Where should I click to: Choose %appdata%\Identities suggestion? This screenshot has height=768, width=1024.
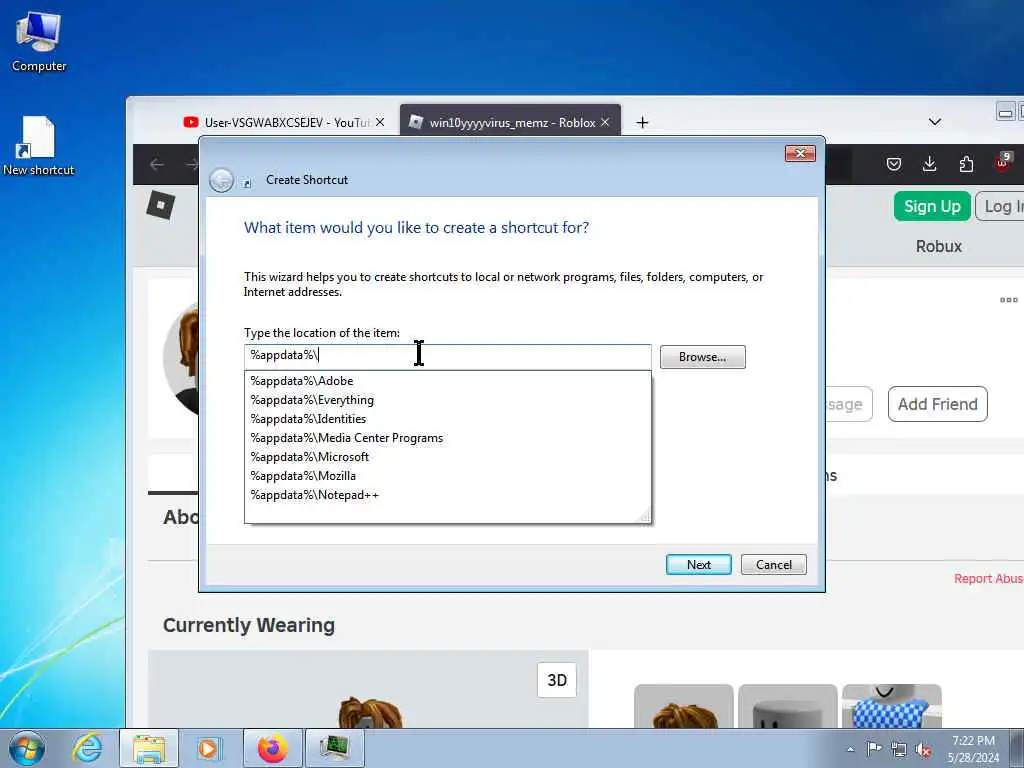447,419
